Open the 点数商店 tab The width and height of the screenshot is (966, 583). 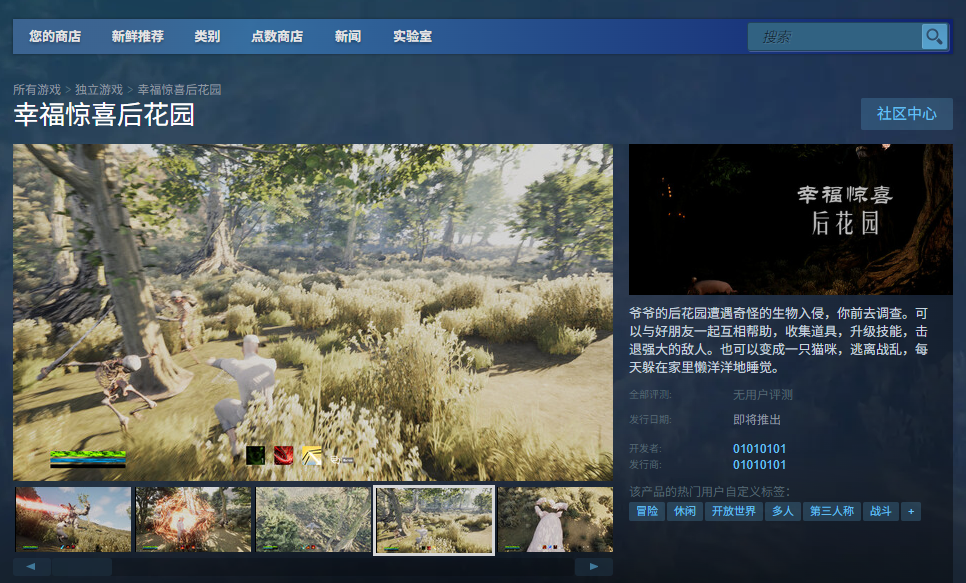tap(277, 37)
